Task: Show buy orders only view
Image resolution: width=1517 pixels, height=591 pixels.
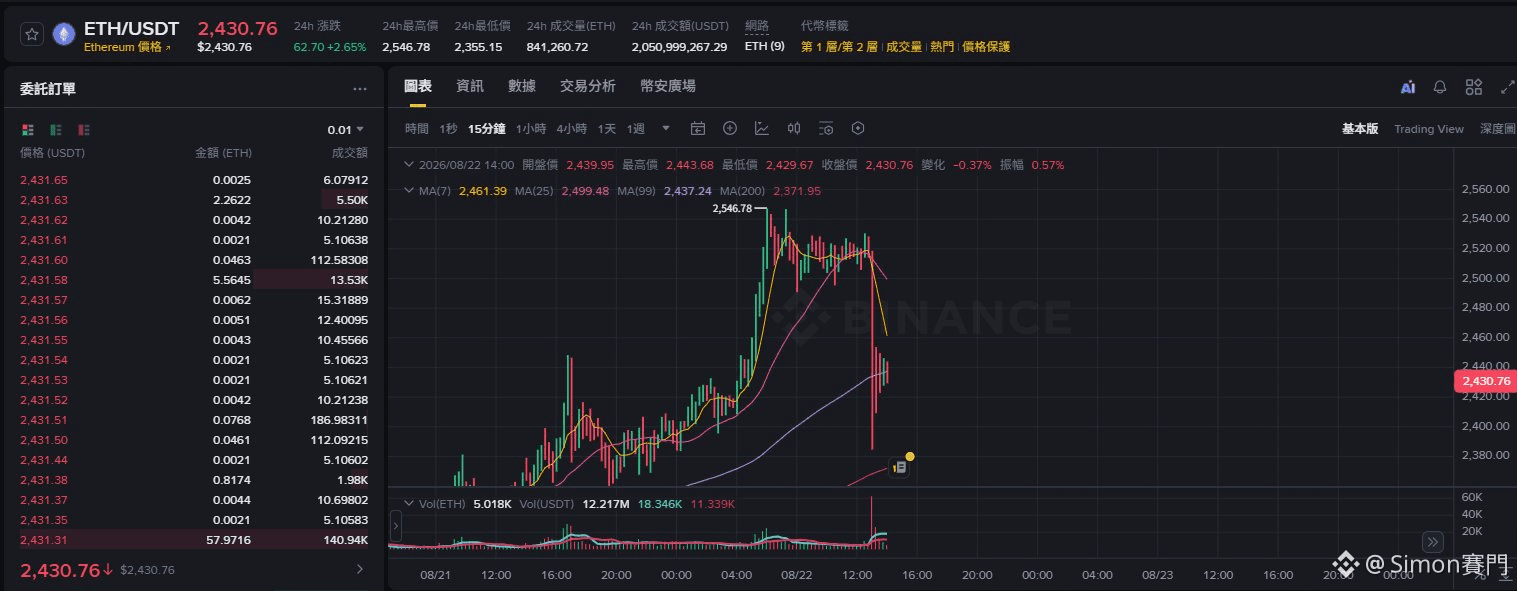Action: (56, 130)
